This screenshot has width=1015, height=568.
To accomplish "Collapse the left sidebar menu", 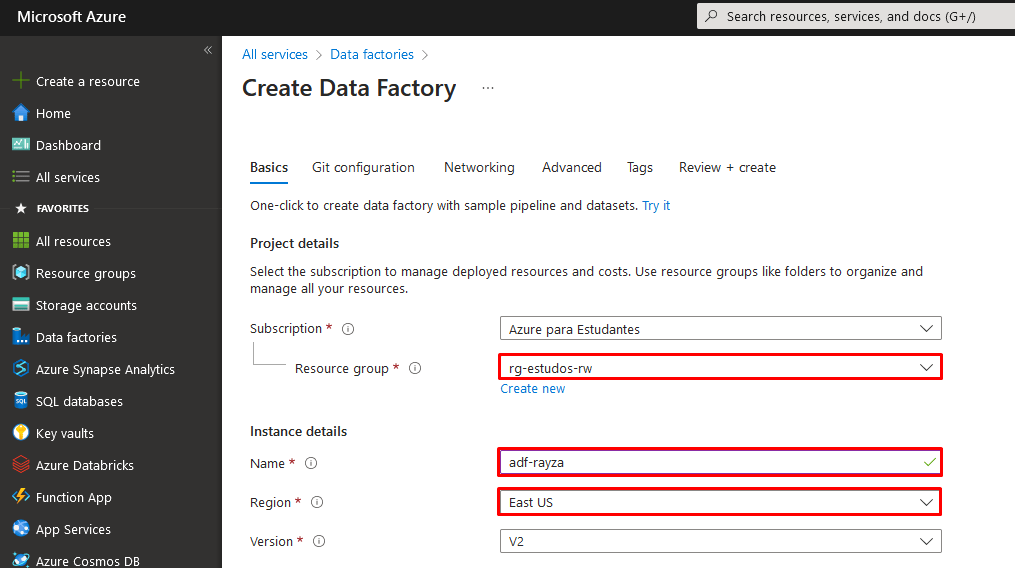I will (208, 50).
